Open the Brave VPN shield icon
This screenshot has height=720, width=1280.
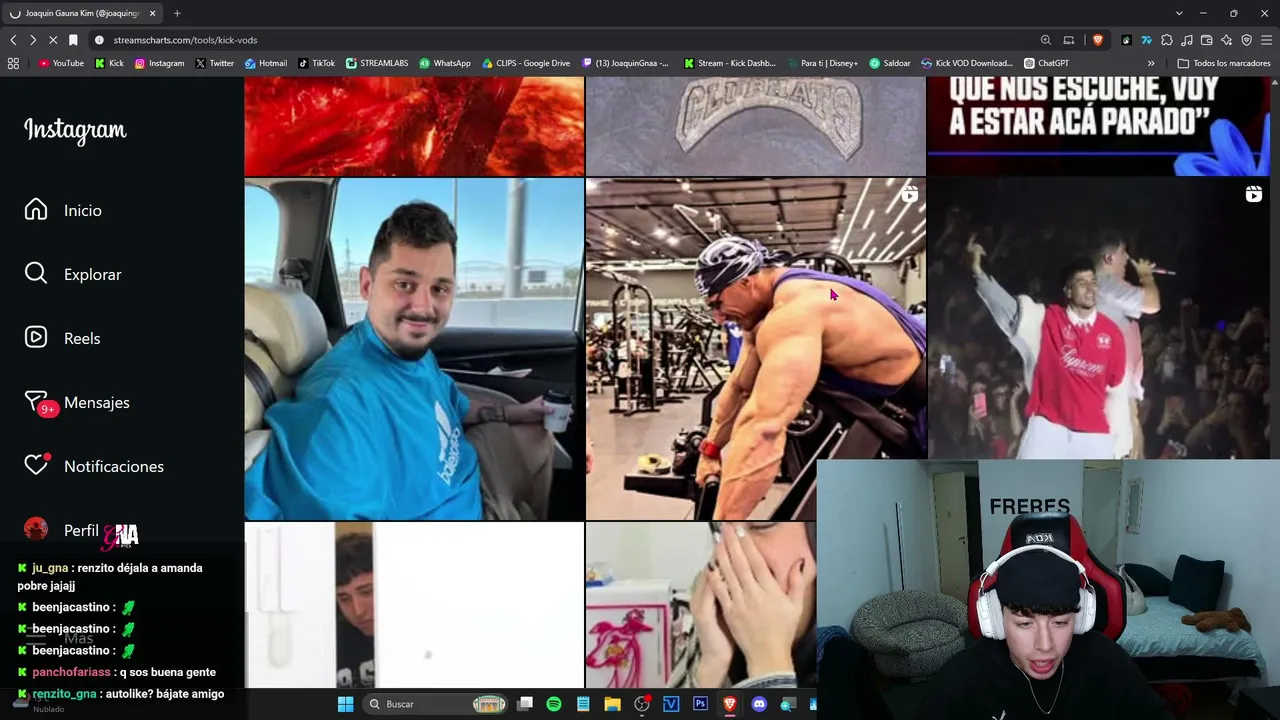(x=1246, y=40)
